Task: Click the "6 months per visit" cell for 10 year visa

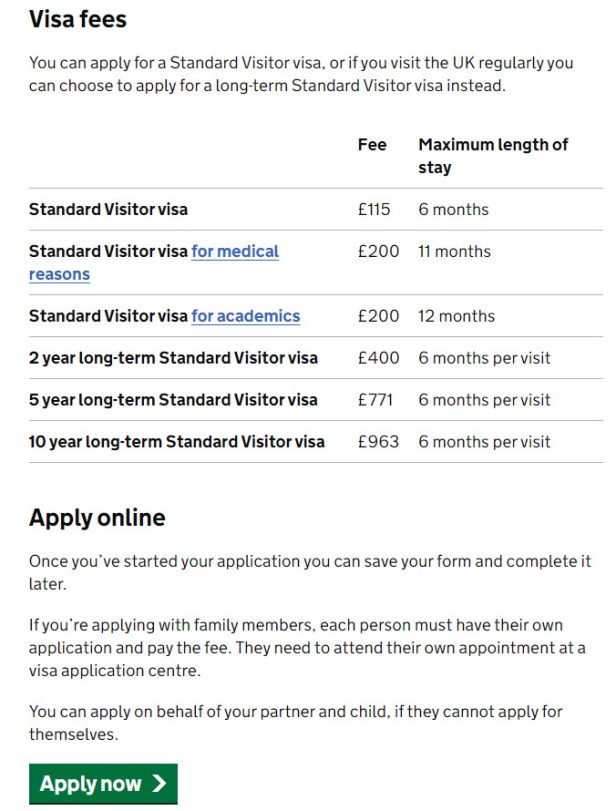Action: point(484,442)
